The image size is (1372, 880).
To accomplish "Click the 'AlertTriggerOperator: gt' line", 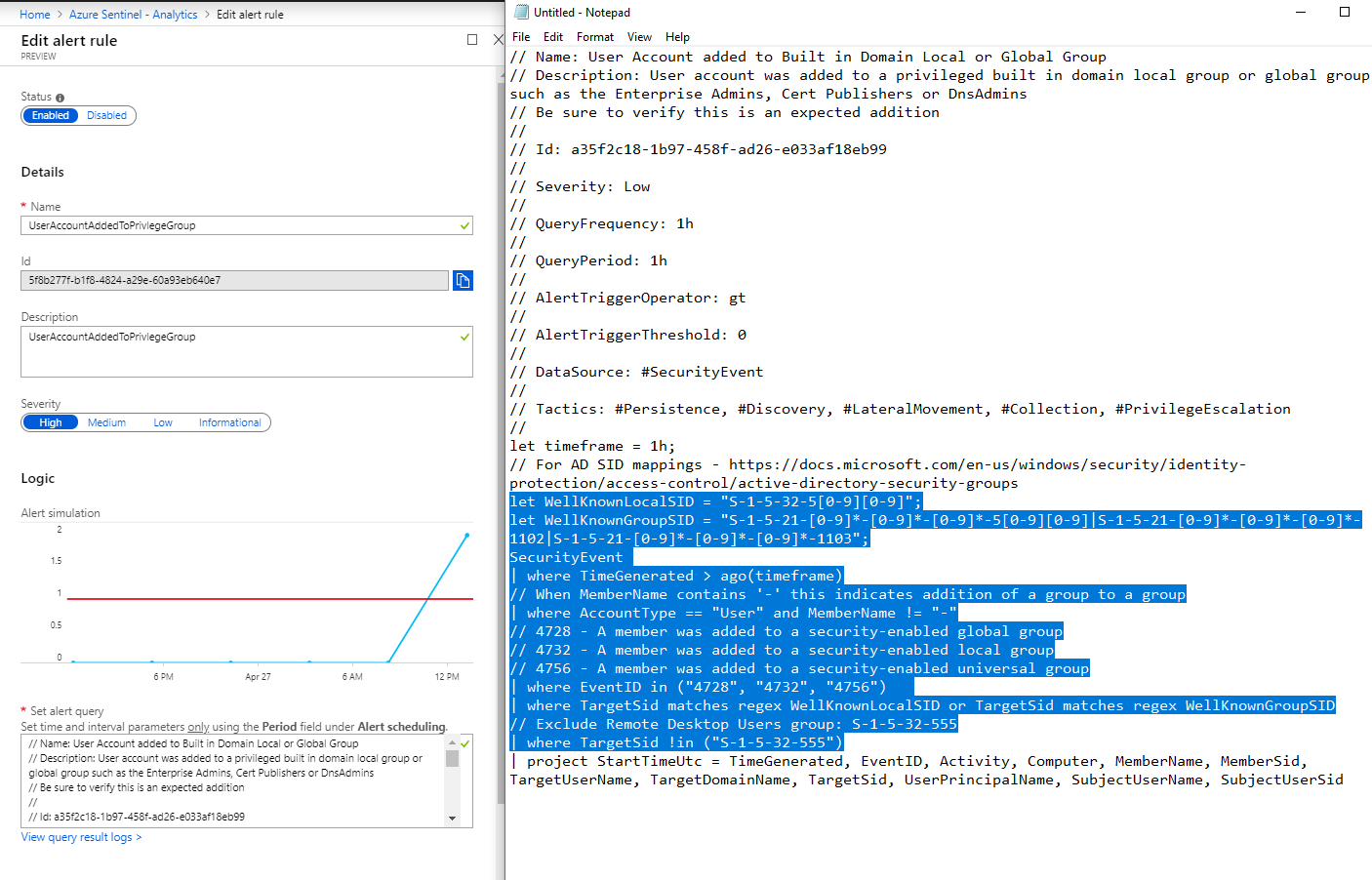I will click(x=627, y=298).
